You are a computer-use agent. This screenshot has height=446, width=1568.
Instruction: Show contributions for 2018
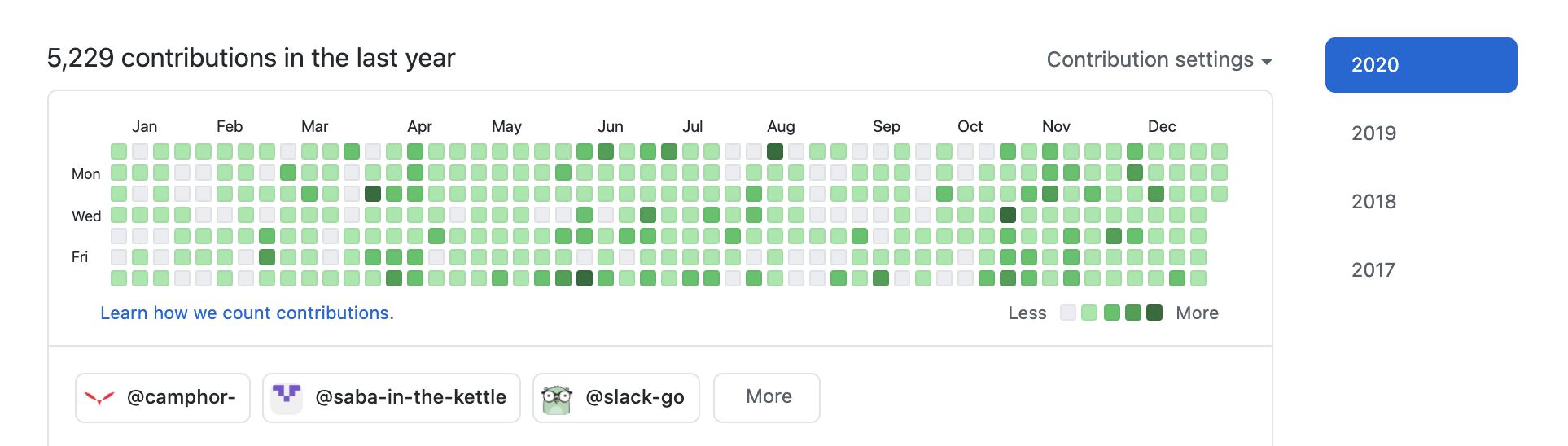pyautogui.click(x=1374, y=202)
